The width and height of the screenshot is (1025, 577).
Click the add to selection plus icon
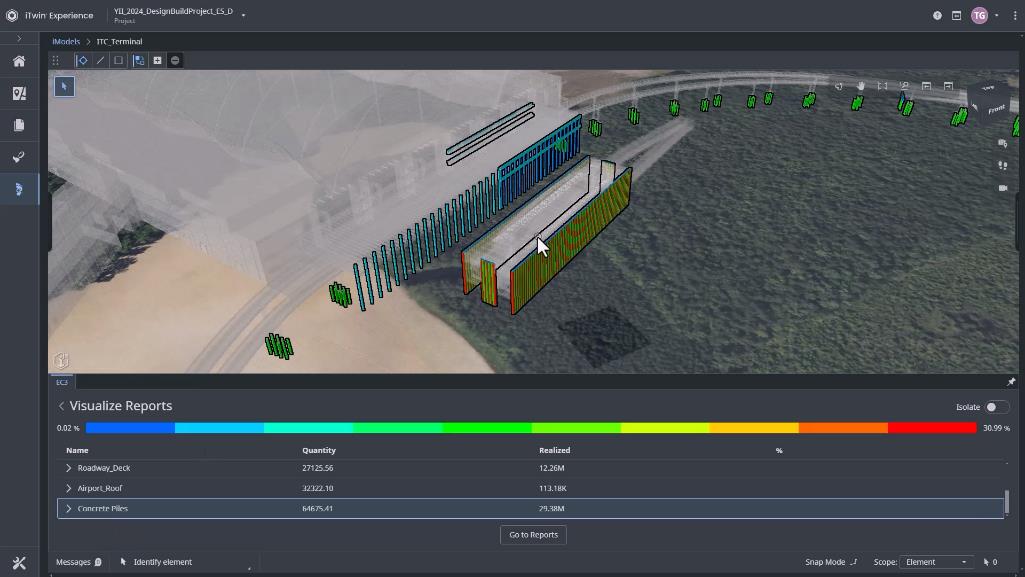point(157,61)
